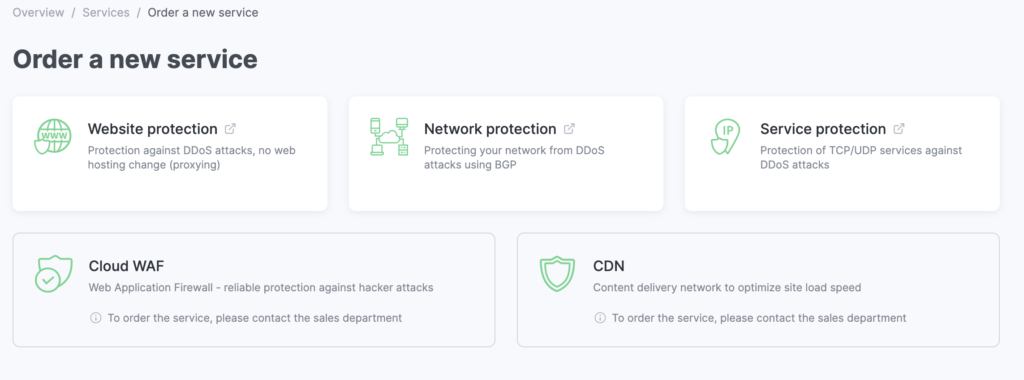Click the Network protection servers icon
The width and height of the screenshot is (1024, 380).
(x=389, y=136)
